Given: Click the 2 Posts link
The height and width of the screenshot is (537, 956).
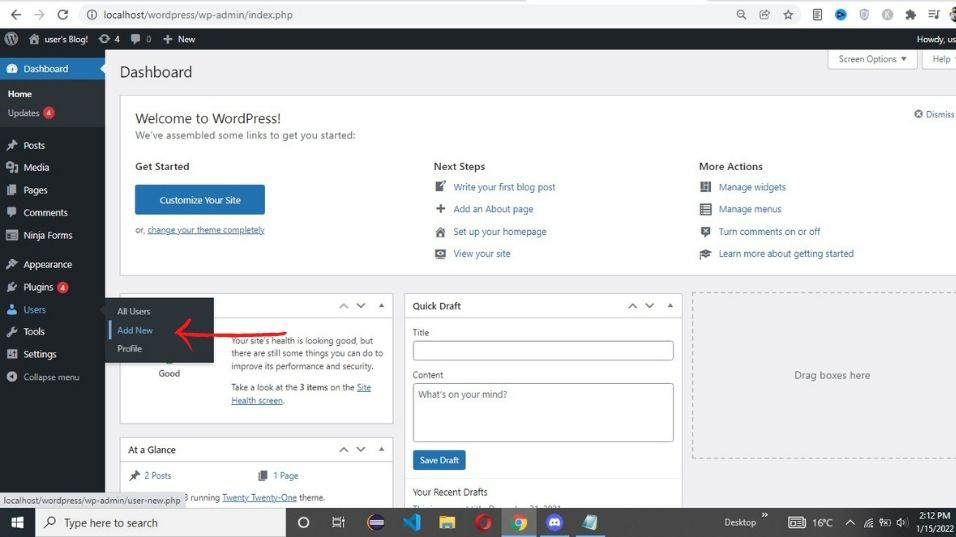Looking at the screenshot, I should tap(157, 475).
